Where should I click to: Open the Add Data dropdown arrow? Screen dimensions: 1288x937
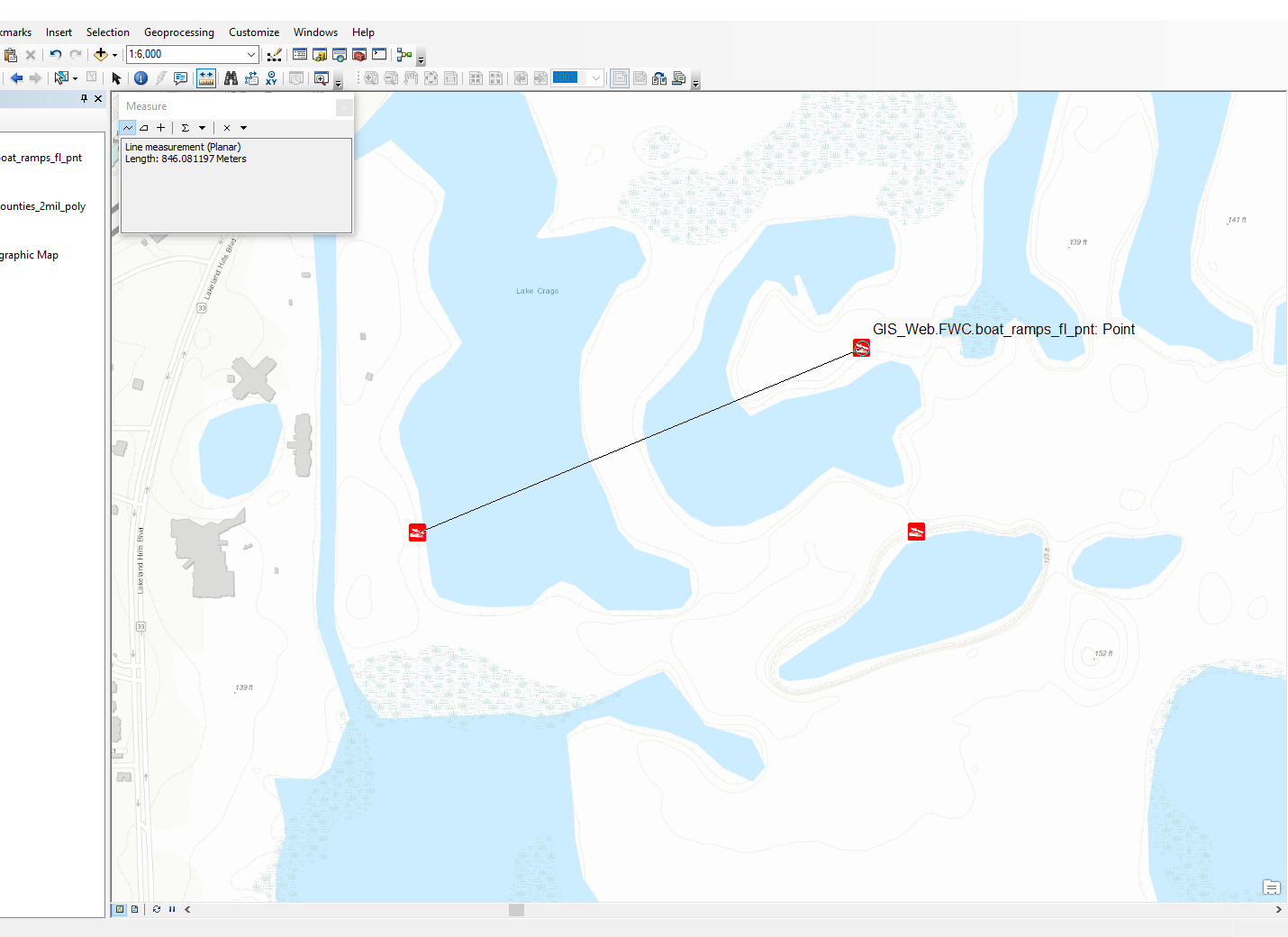point(114,56)
